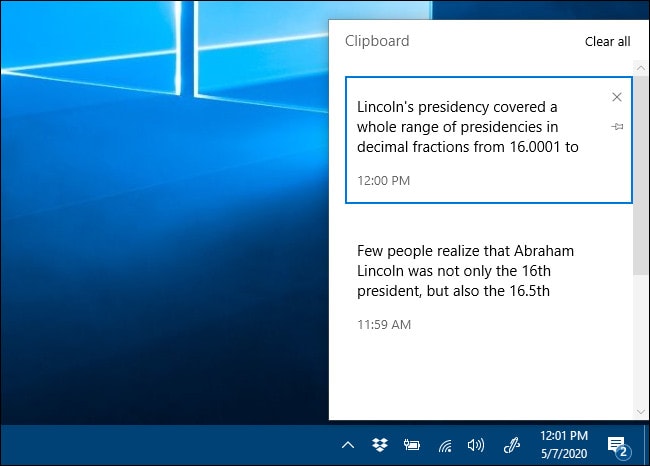This screenshot has height=466, width=650.
Task: Open the Action Center notifications icon
Action: (617, 445)
